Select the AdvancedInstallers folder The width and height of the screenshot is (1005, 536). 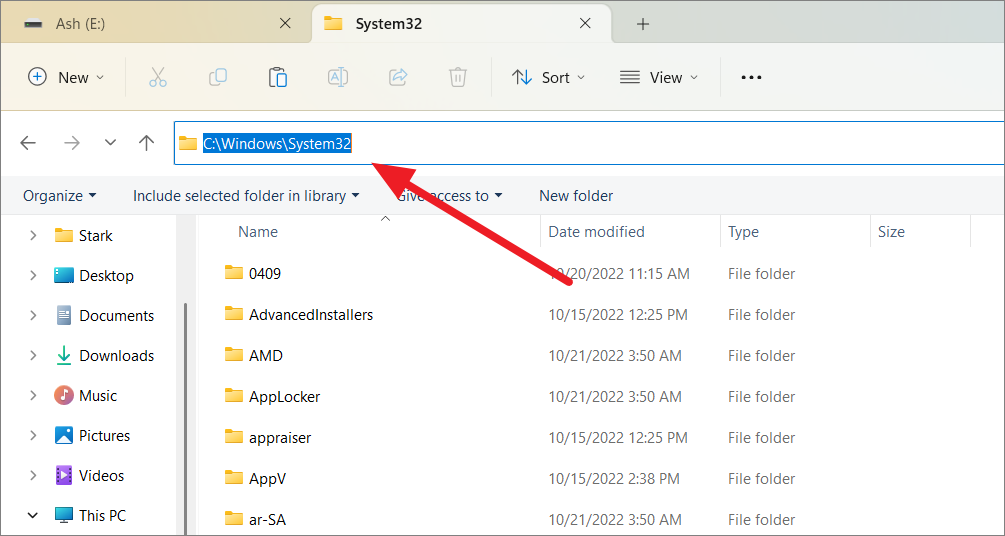tap(311, 315)
